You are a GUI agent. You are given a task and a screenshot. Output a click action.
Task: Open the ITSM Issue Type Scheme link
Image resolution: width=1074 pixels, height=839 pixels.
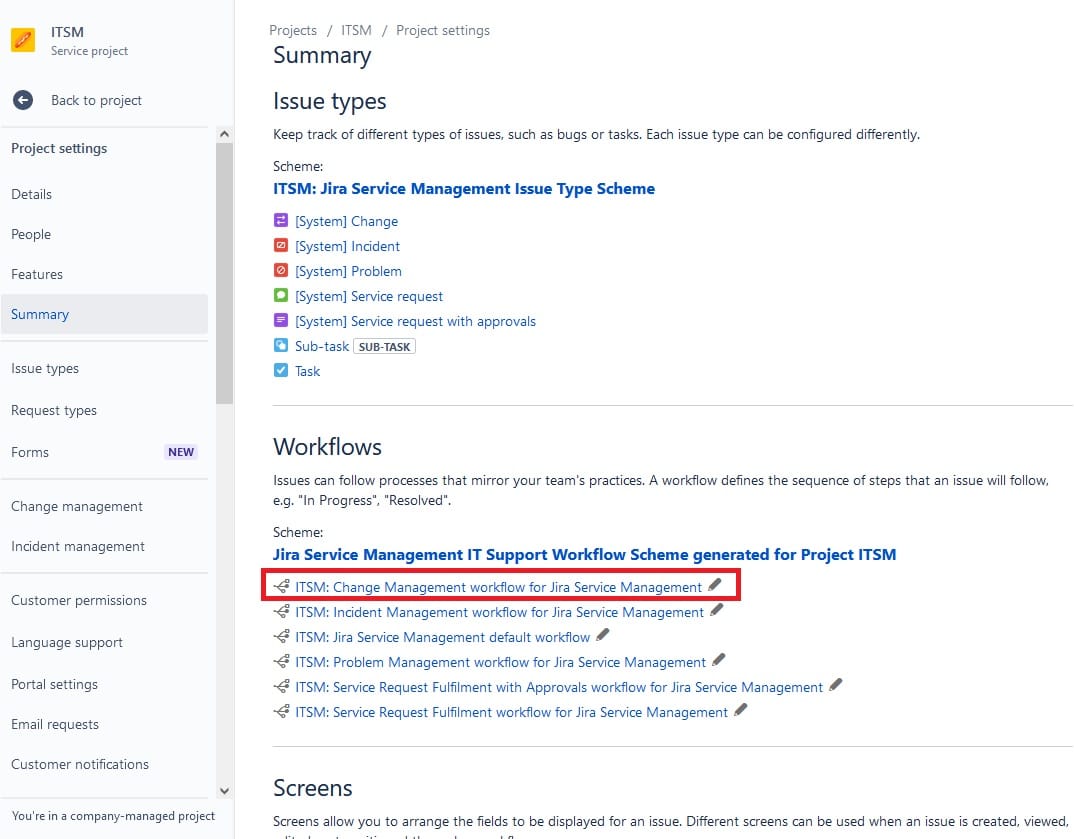click(464, 188)
